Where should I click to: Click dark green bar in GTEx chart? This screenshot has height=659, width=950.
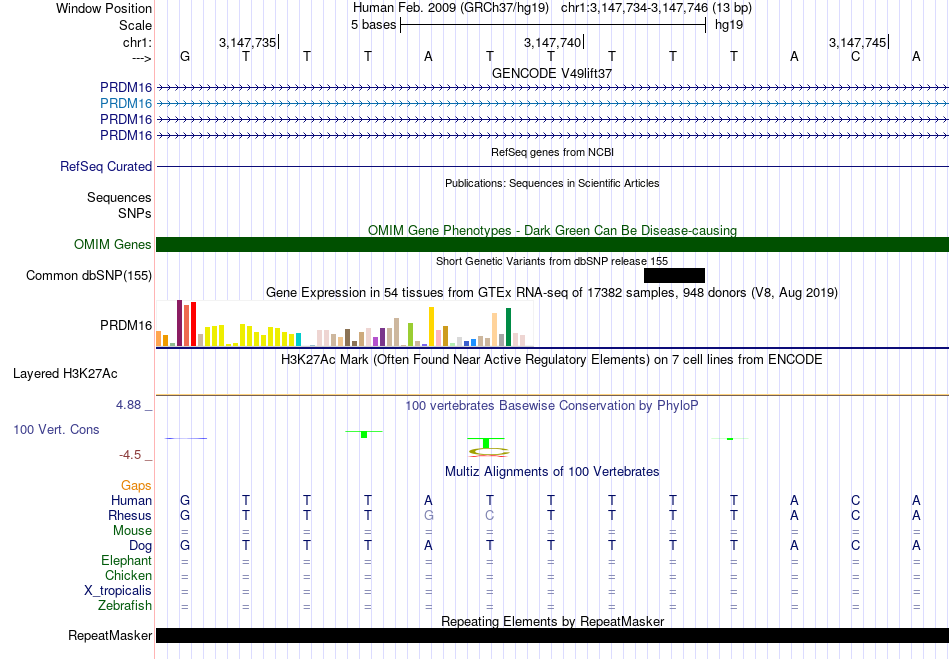(x=508, y=327)
